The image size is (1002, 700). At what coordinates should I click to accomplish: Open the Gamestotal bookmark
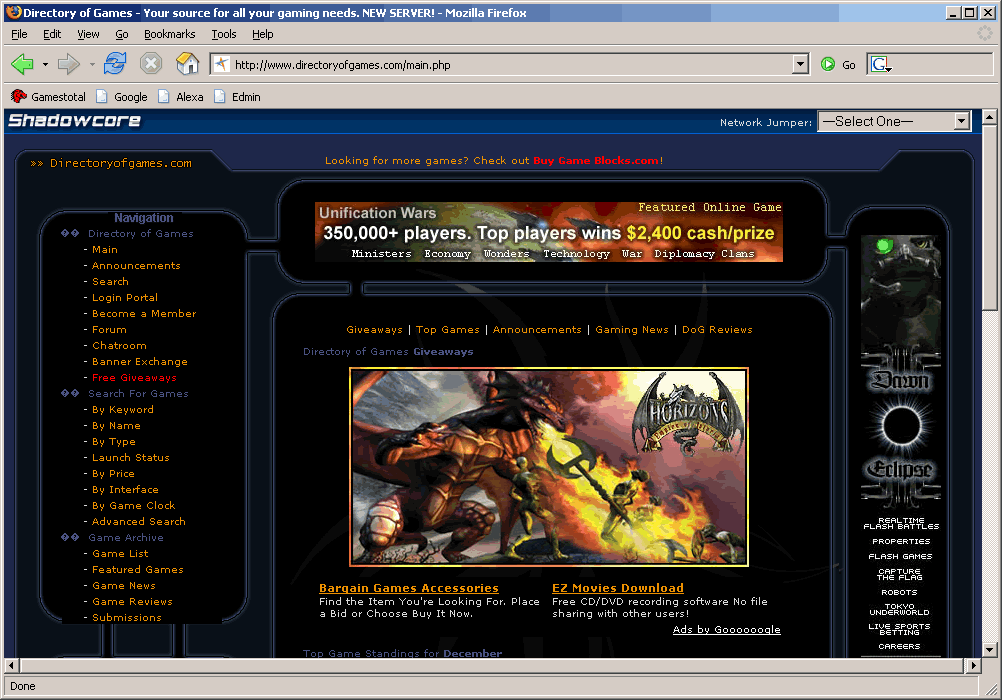(x=52, y=97)
